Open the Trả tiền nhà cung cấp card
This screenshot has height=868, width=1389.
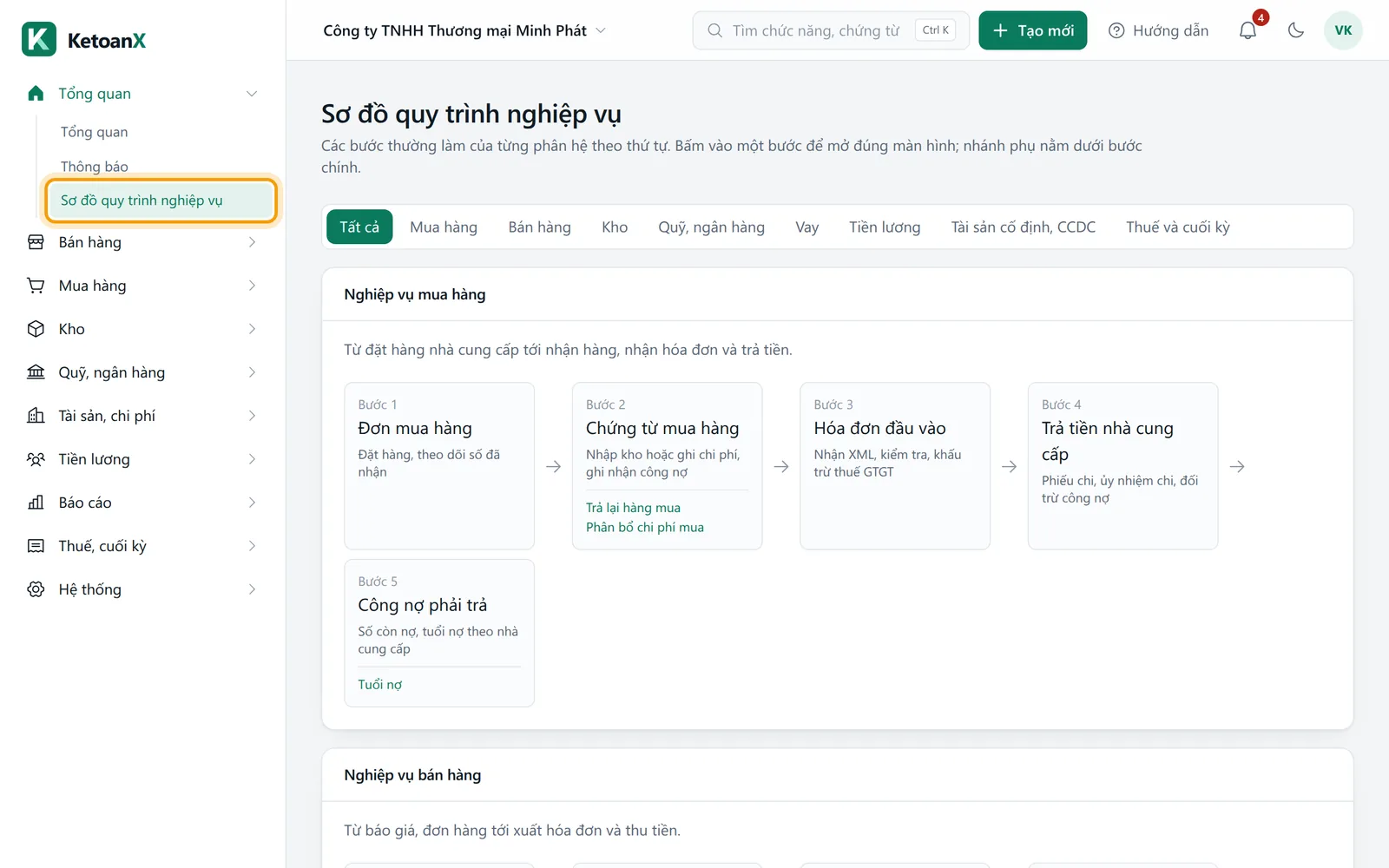pyautogui.click(x=1122, y=466)
